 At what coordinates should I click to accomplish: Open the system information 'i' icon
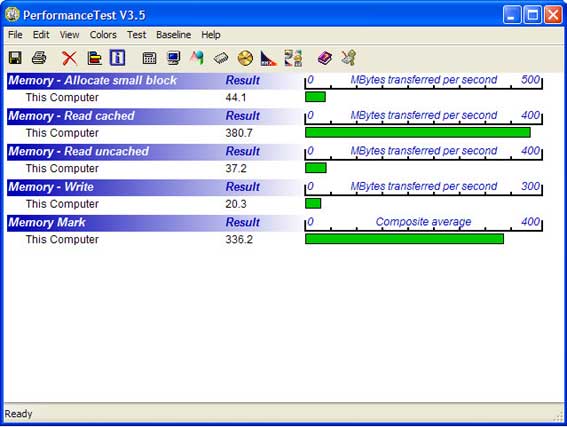click(118, 58)
